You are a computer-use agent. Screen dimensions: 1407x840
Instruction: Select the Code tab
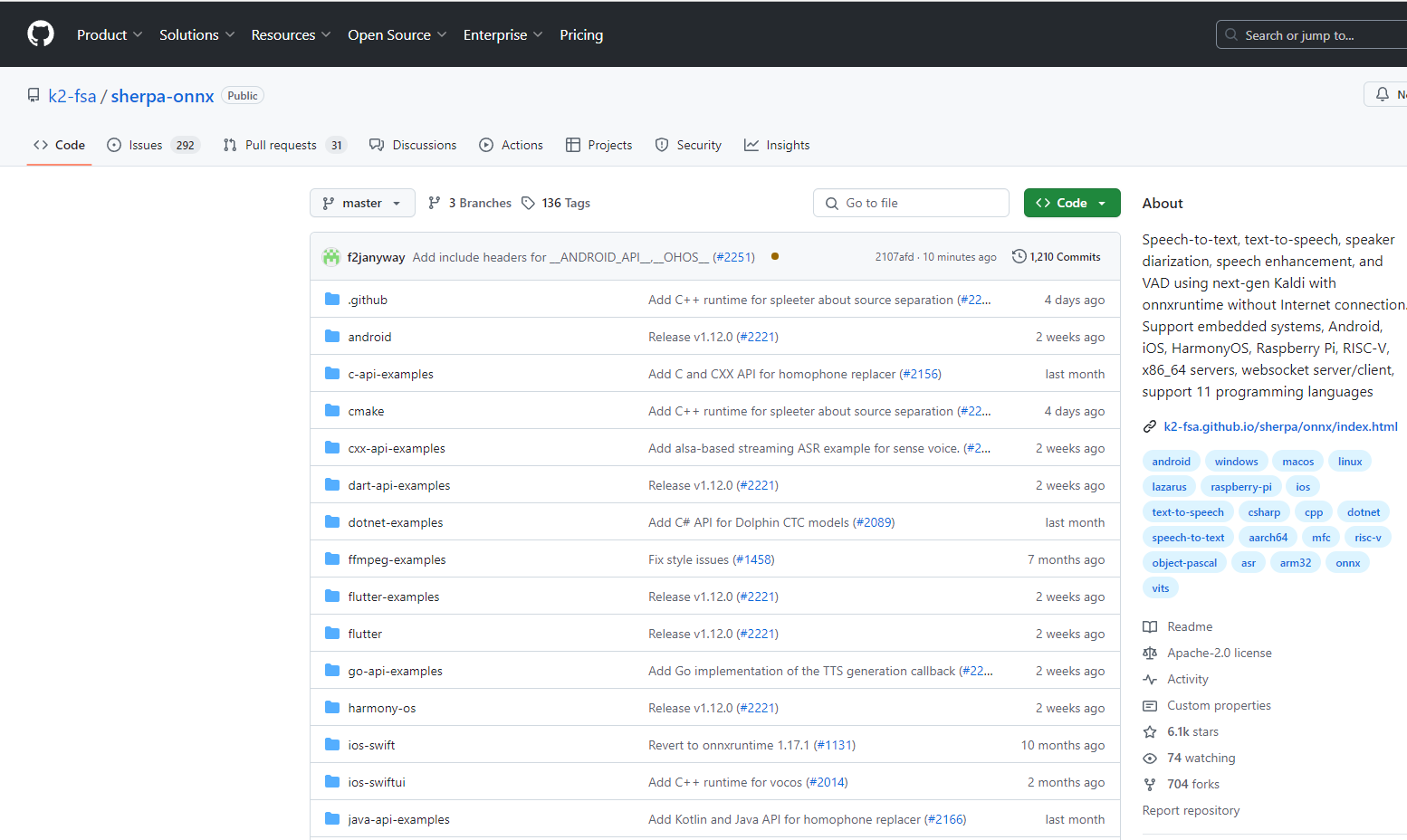pyautogui.click(x=59, y=145)
